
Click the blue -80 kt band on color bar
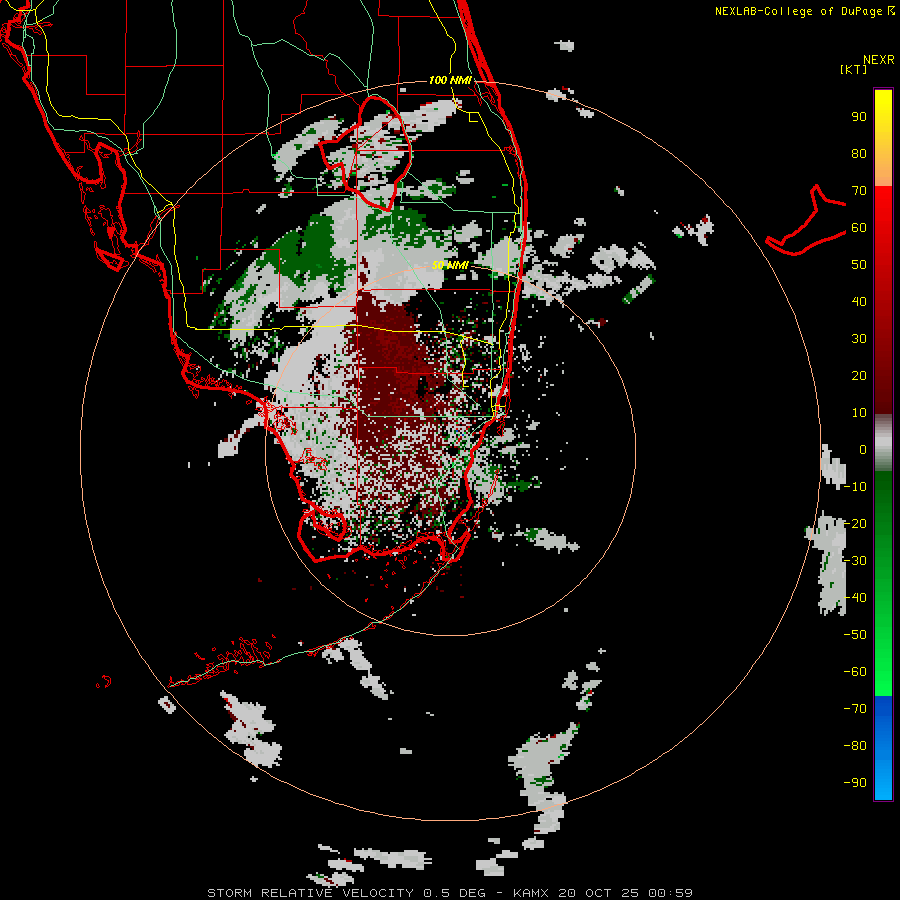(883, 746)
